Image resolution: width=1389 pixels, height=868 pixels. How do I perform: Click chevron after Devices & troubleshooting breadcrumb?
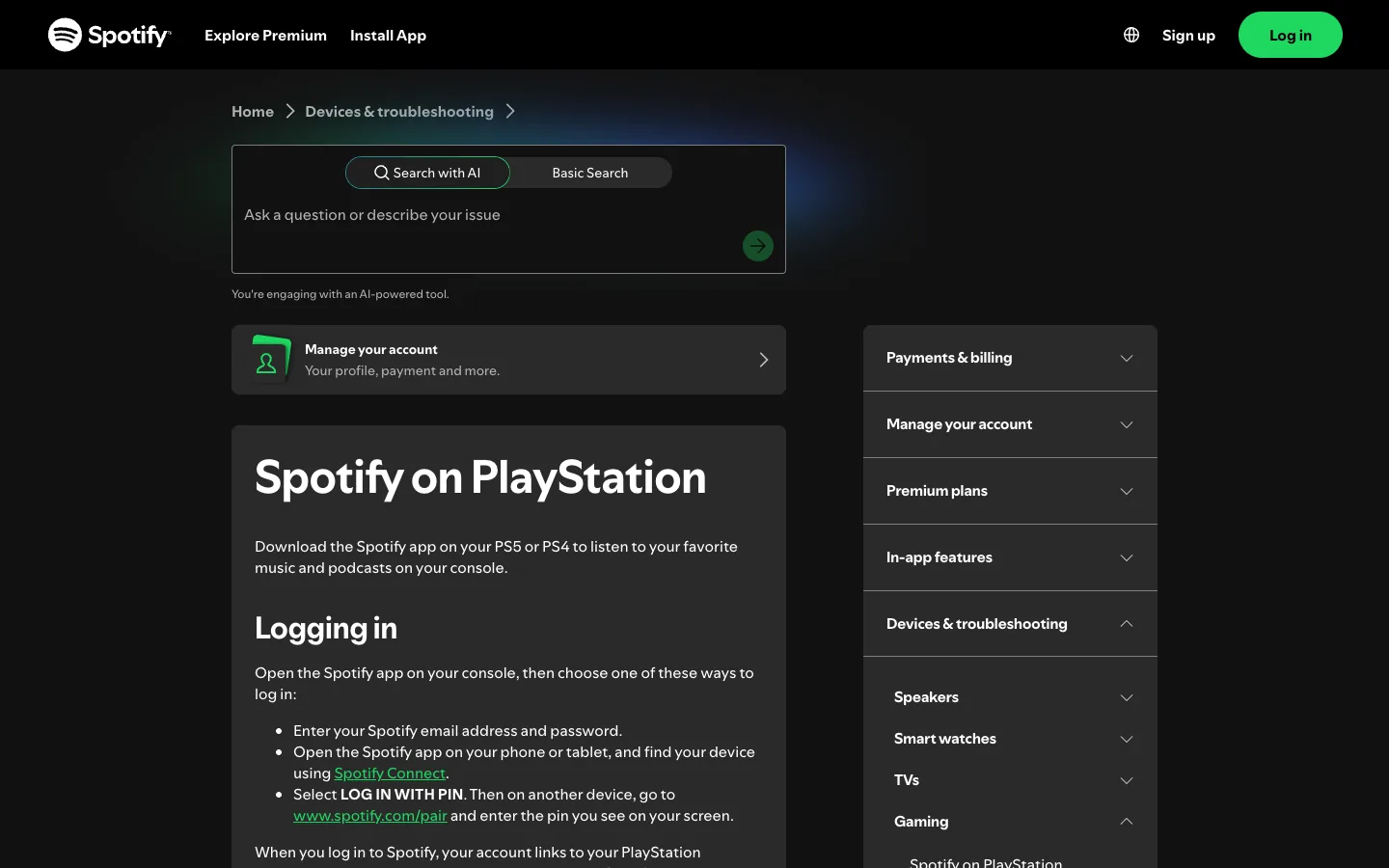[510, 112]
